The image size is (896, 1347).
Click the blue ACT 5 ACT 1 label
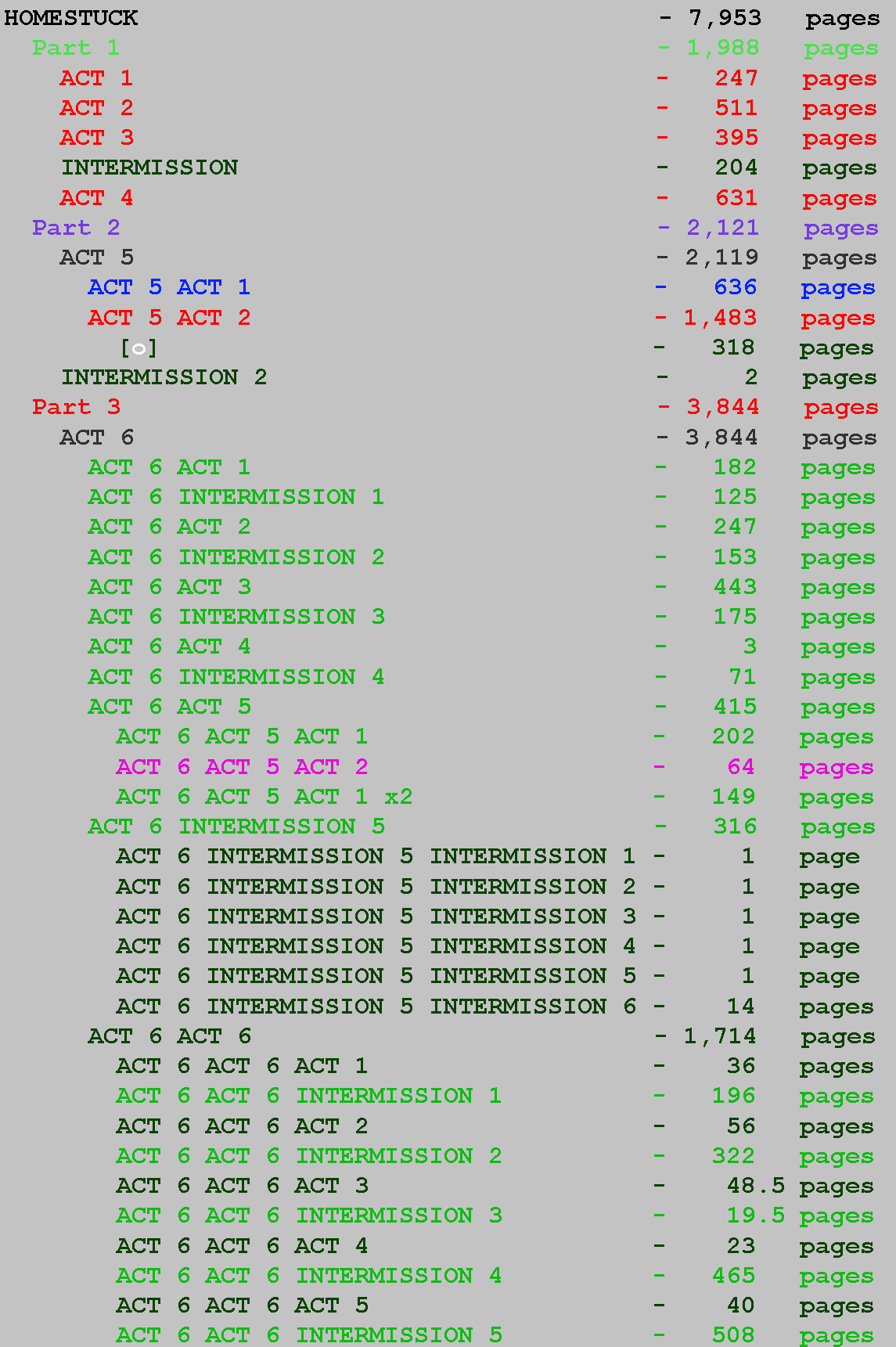point(169,287)
